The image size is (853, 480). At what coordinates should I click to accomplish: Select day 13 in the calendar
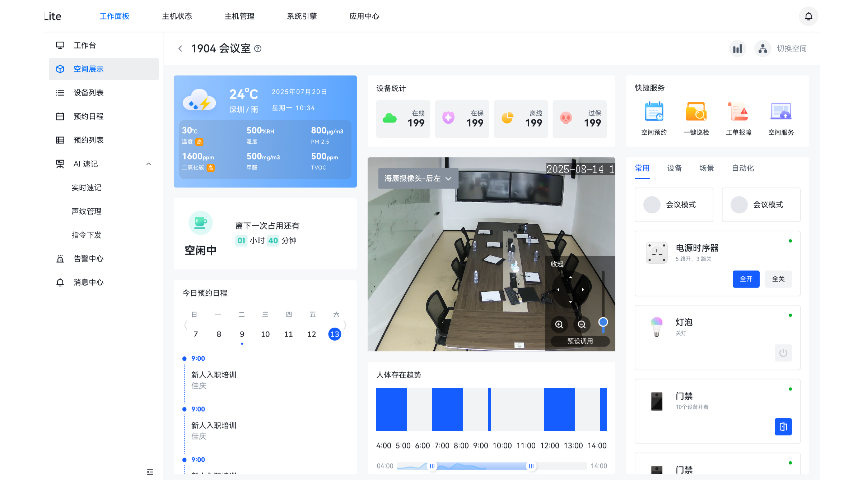click(335, 334)
